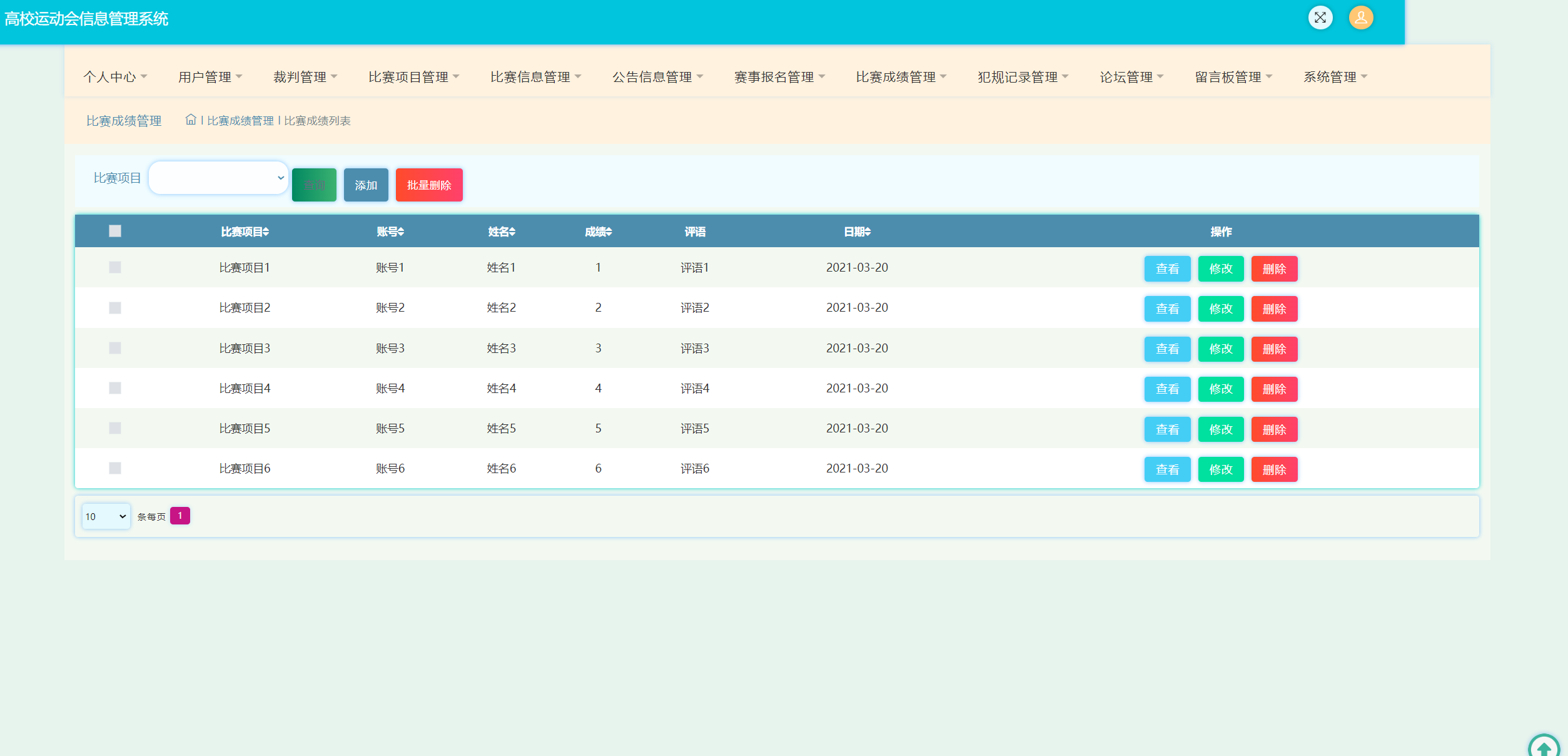Click the 添加 button

tap(366, 185)
